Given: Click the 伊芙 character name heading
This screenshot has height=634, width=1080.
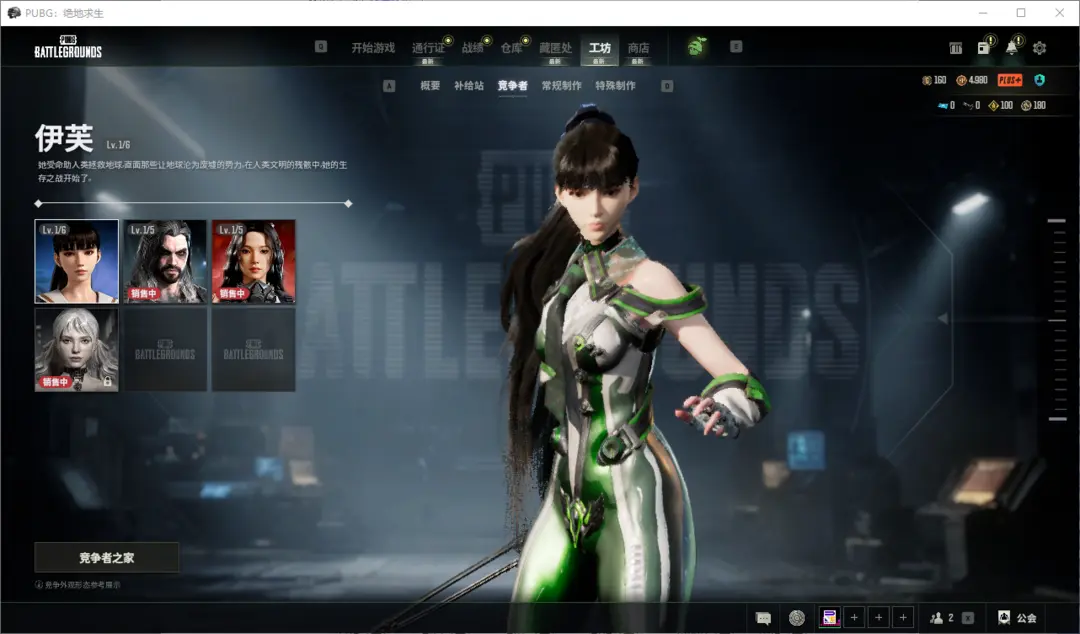Looking at the screenshot, I should [64, 138].
